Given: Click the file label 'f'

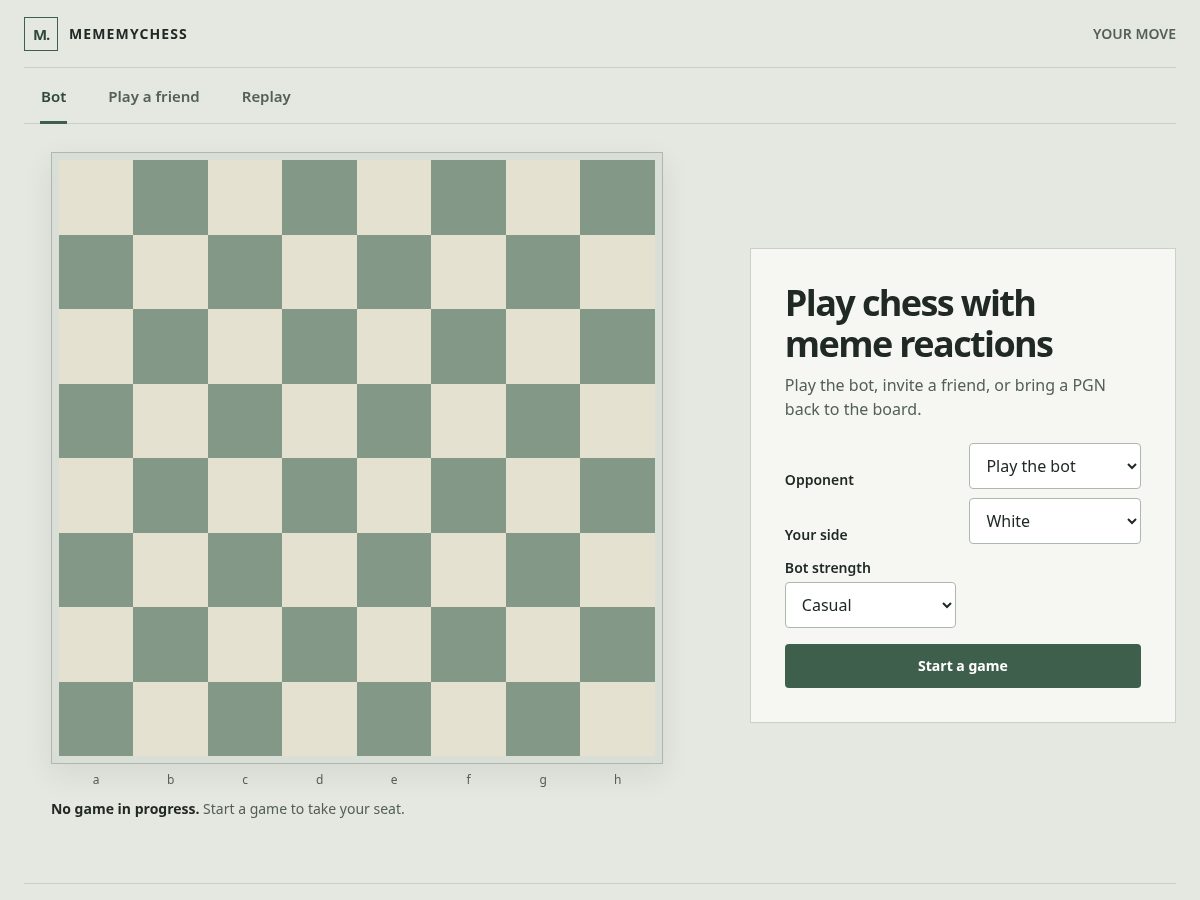Looking at the screenshot, I should point(469,780).
